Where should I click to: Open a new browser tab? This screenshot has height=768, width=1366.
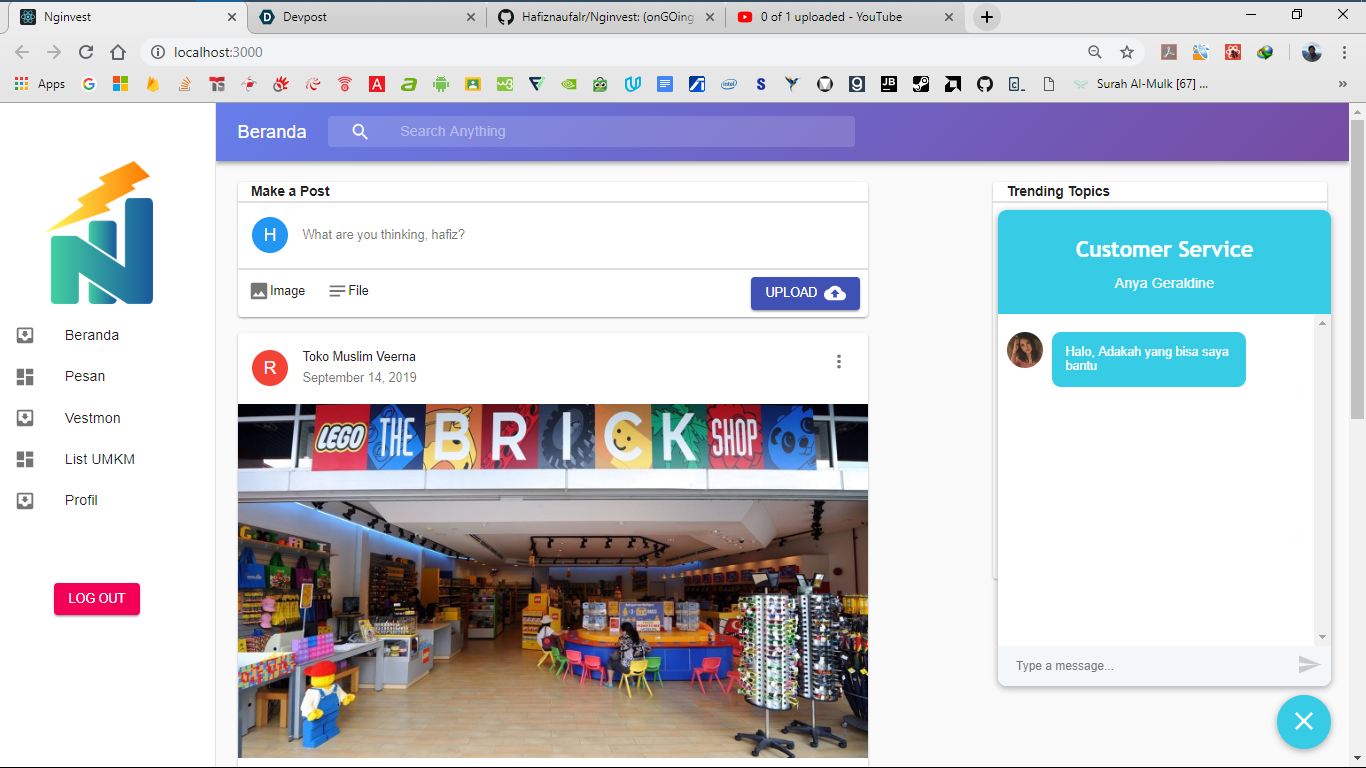(987, 17)
